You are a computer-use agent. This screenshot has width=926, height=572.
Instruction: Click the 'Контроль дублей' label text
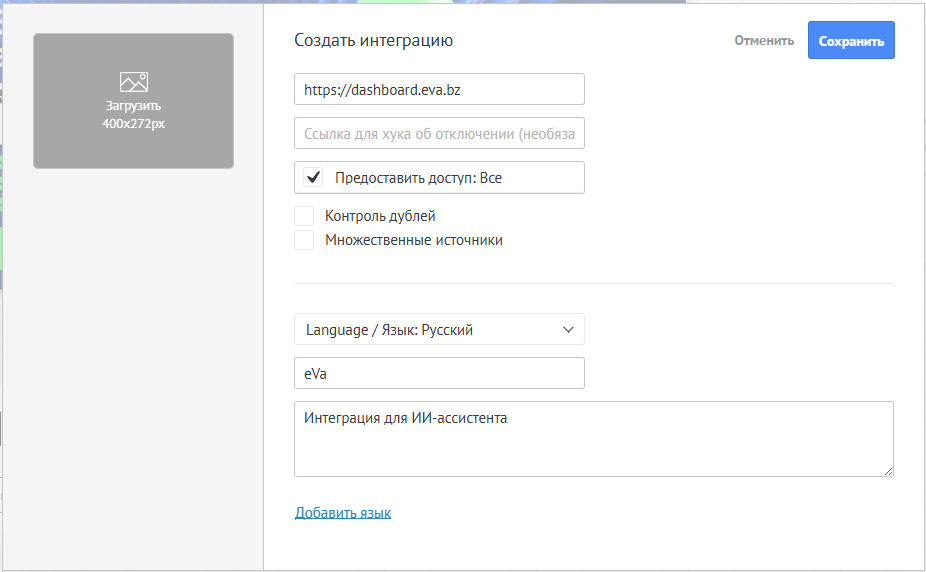click(x=380, y=216)
